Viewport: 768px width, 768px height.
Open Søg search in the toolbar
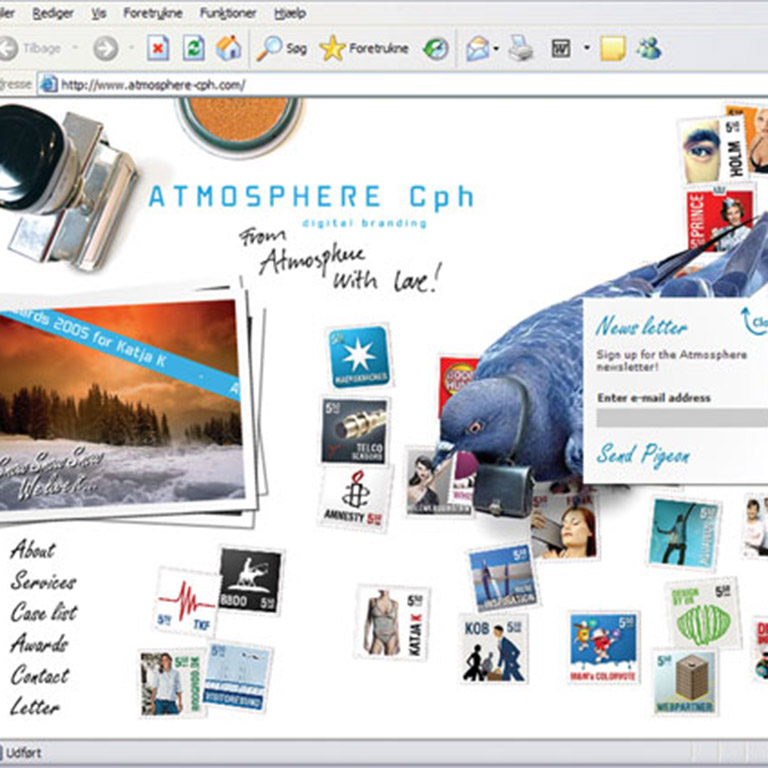point(283,47)
